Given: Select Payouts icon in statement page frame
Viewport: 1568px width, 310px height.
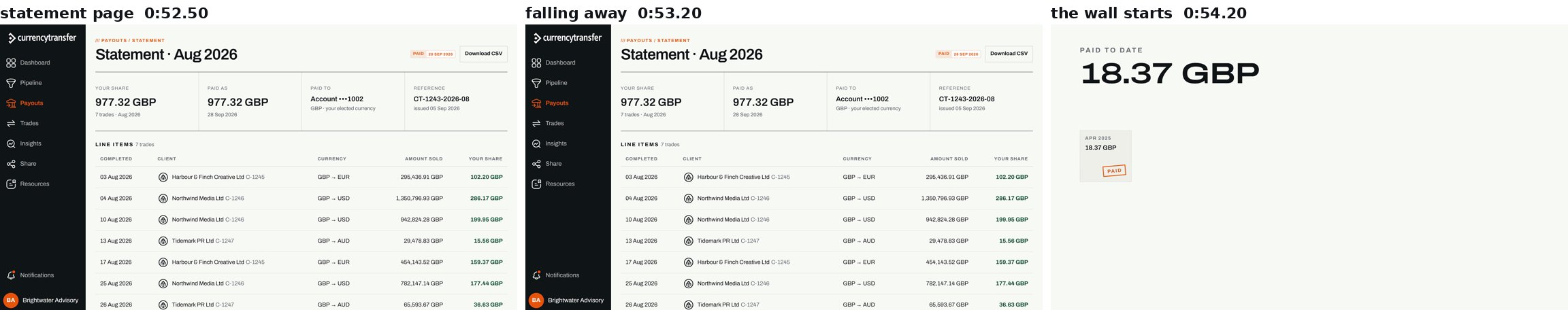Looking at the screenshot, I should coord(11,103).
